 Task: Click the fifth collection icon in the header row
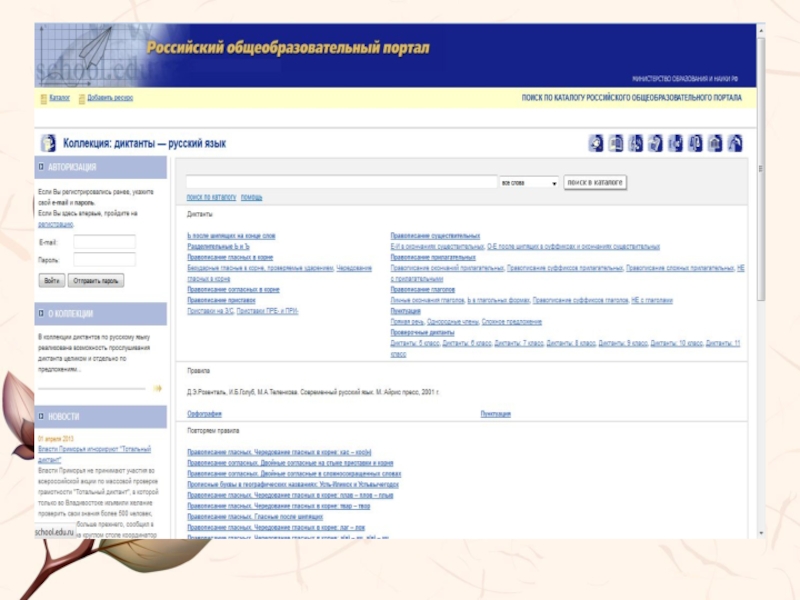click(676, 143)
